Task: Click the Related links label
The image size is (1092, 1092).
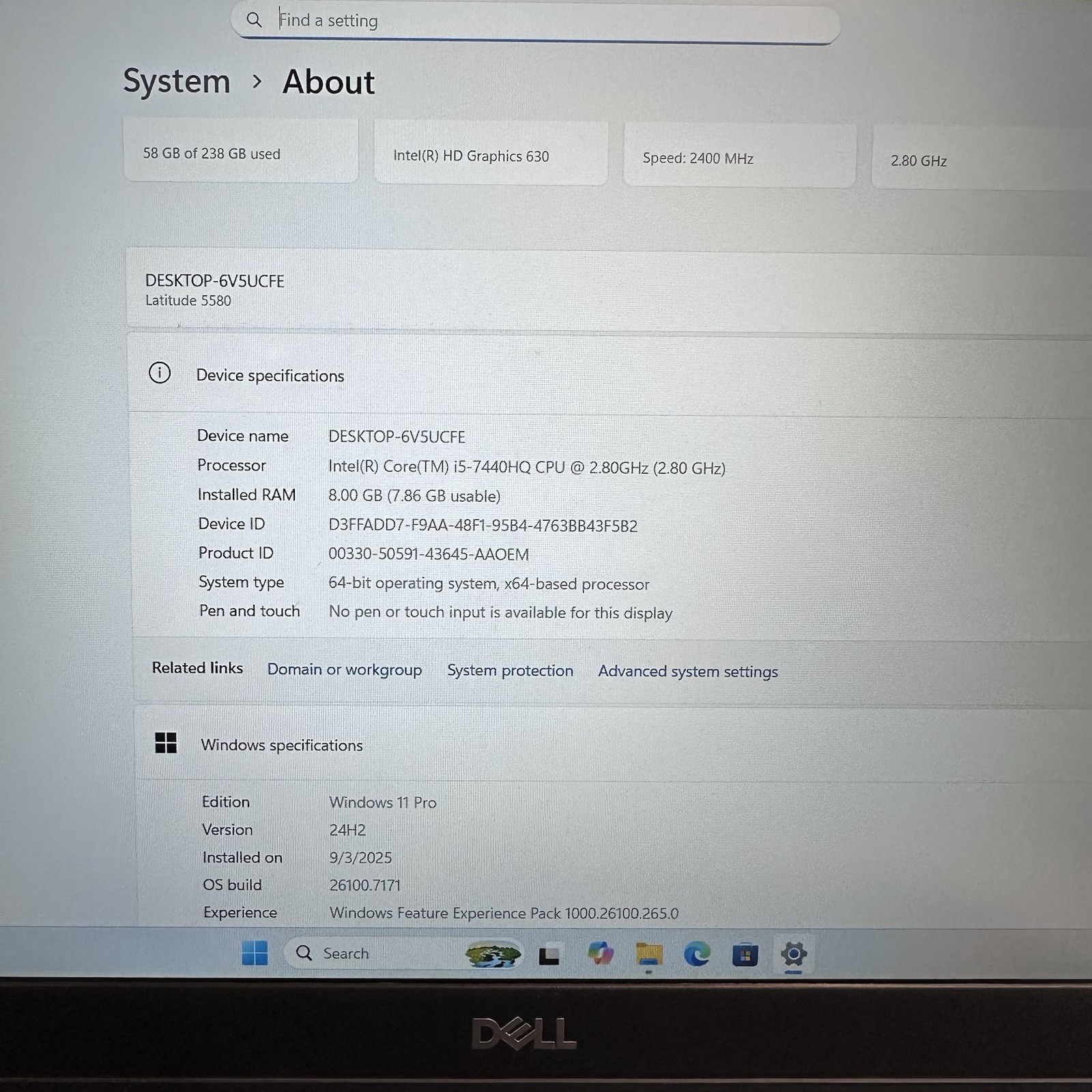Action: point(197,667)
